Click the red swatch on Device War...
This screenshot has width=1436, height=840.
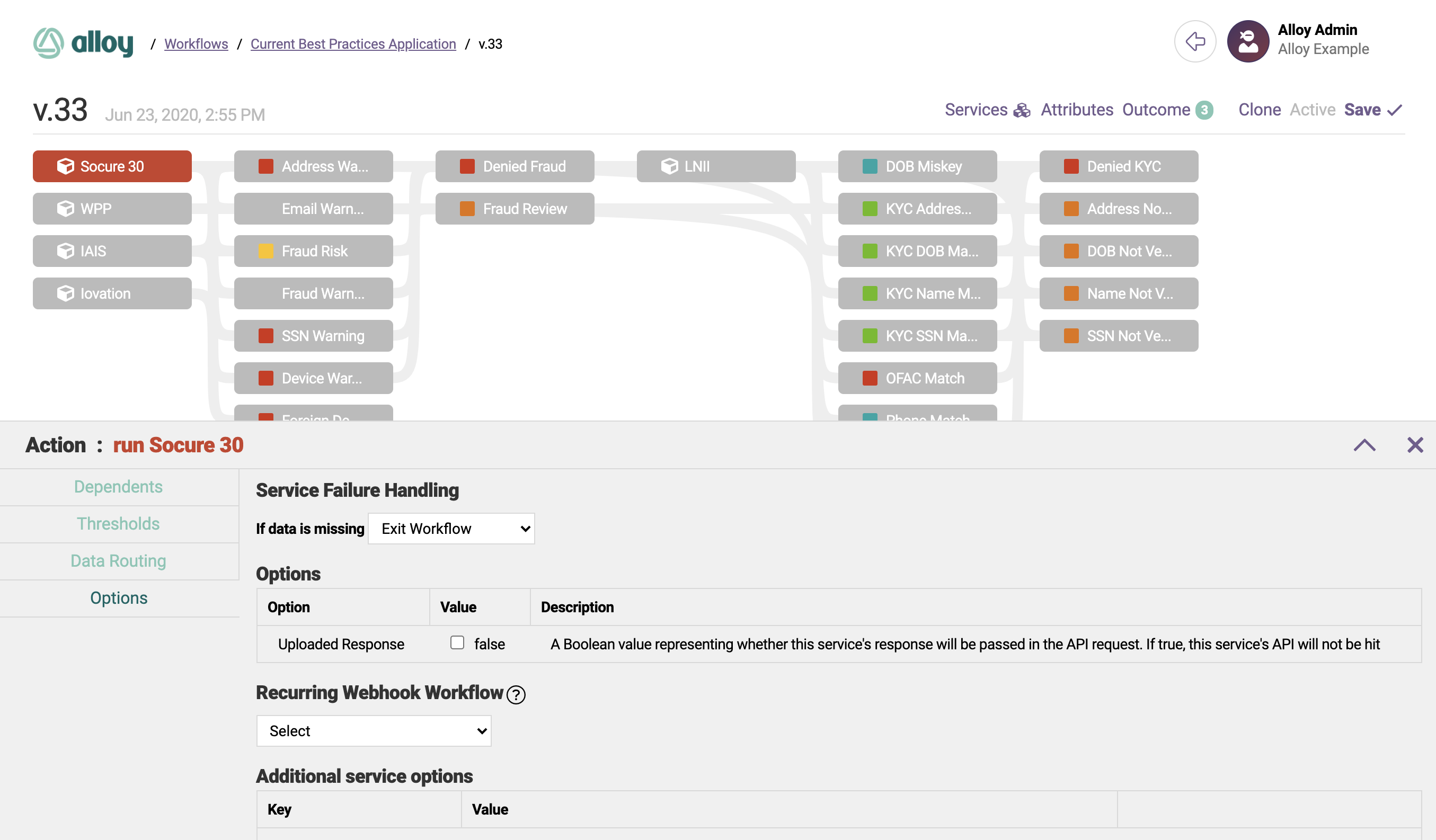click(x=266, y=378)
